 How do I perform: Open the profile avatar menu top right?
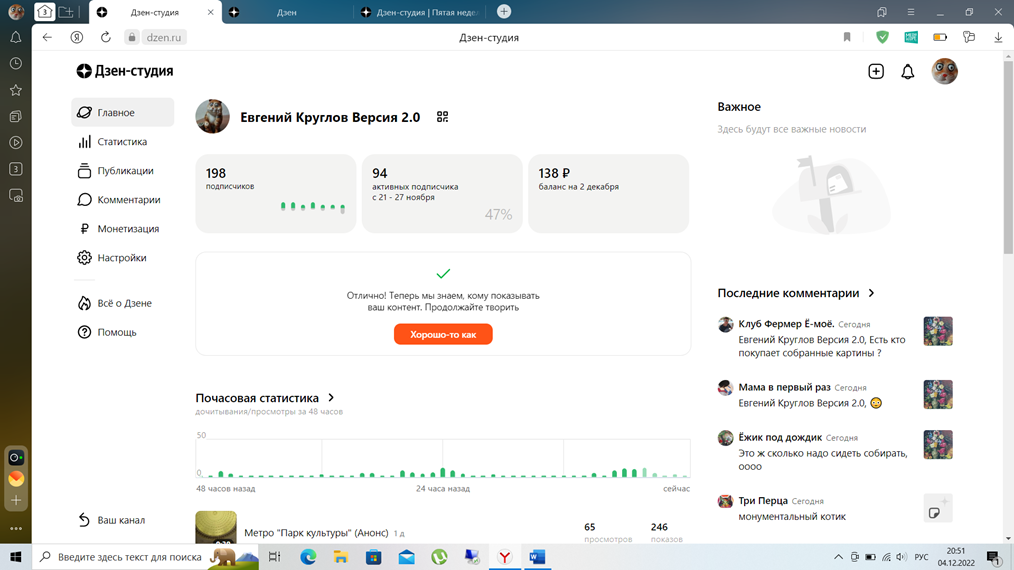944,71
